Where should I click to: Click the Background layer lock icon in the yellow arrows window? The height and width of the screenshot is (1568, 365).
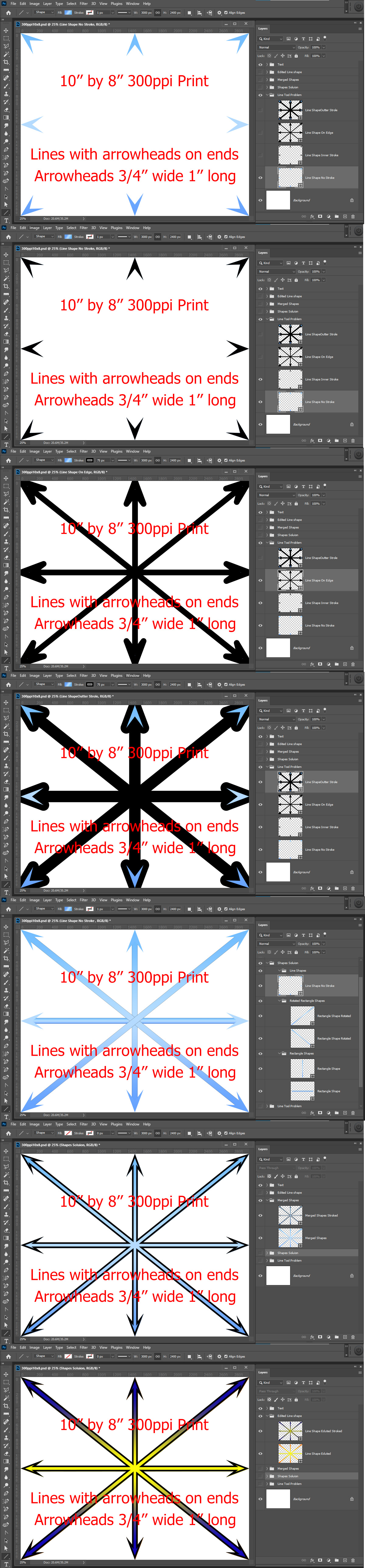pos(352,1499)
